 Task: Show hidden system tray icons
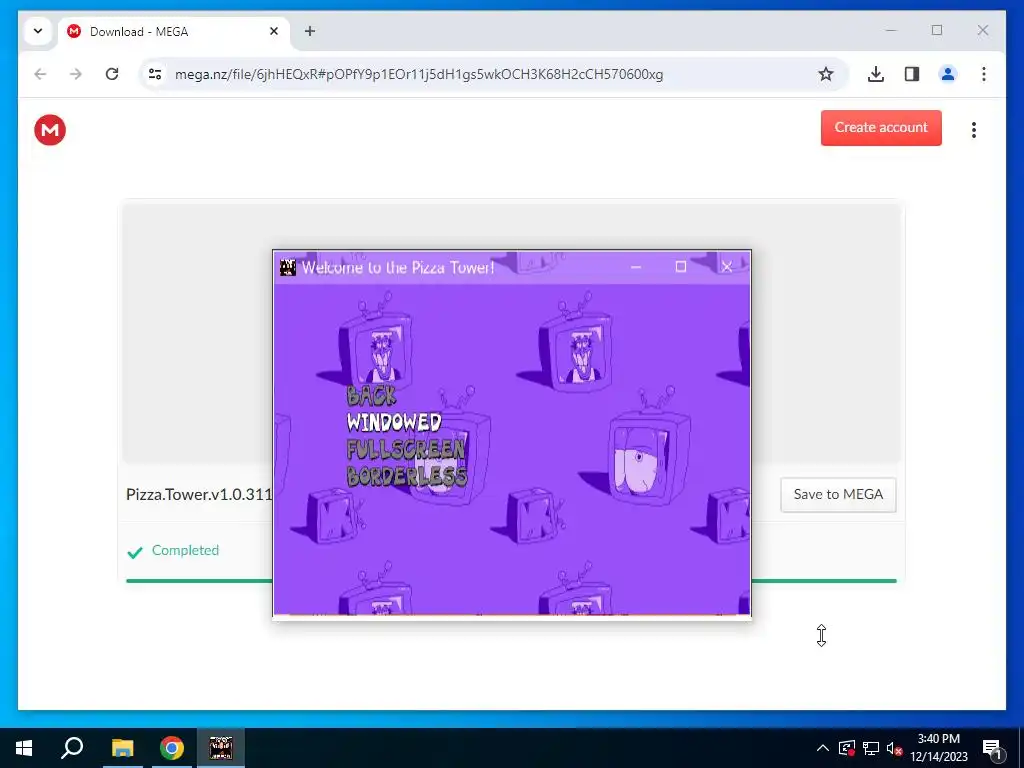[x=823, y=748]
